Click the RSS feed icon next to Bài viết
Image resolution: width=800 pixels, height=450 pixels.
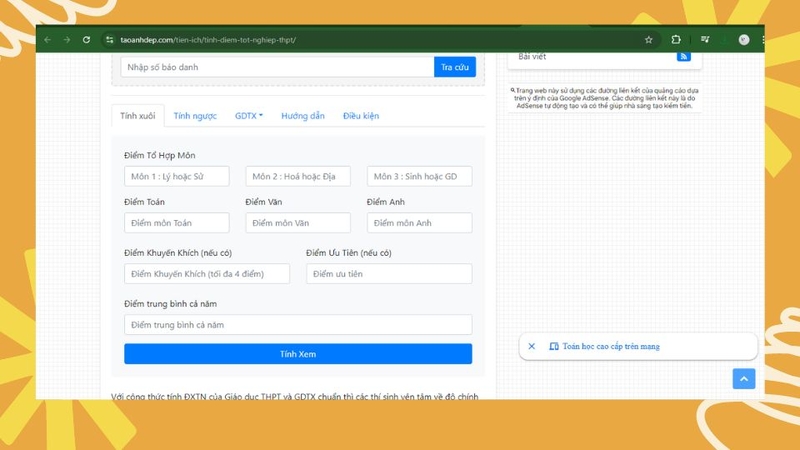tap(684, 57)
